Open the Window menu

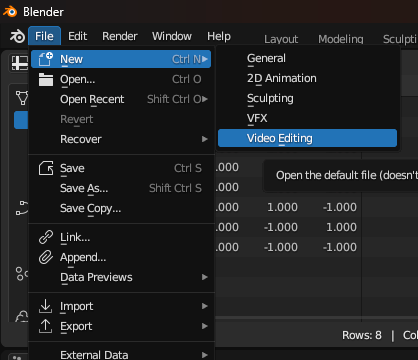point(172,36)
